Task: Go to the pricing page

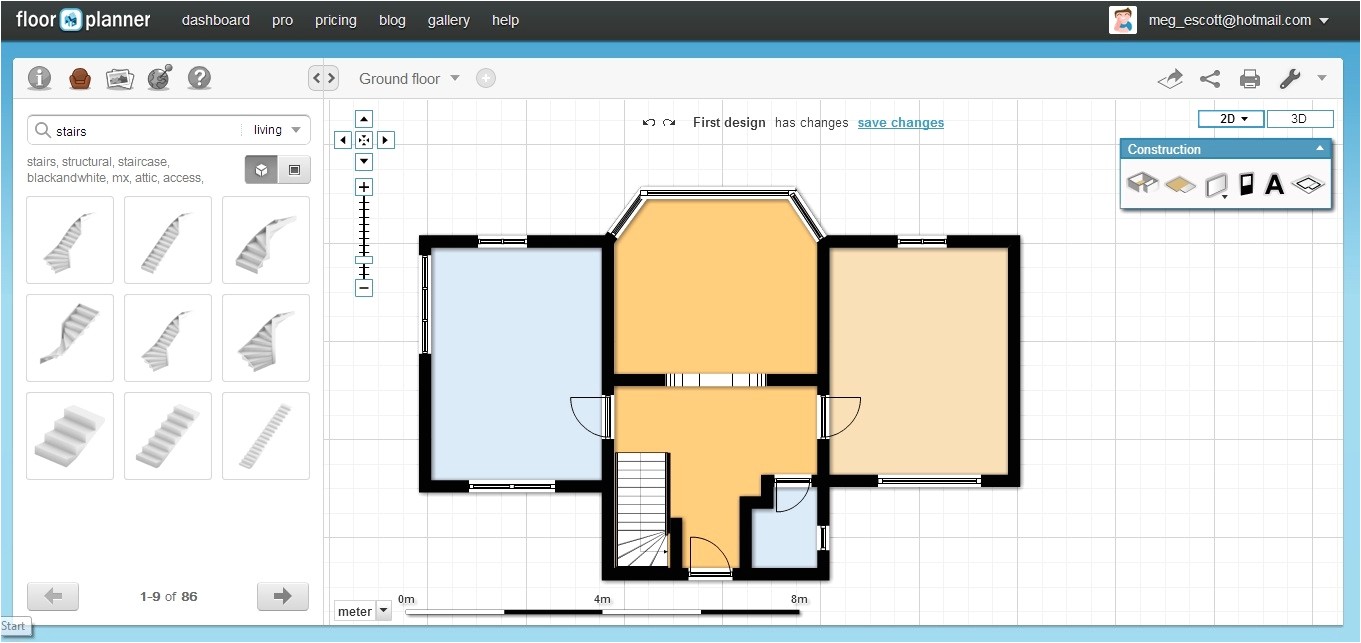Action: pyautogui.click(x=335, y=20)
